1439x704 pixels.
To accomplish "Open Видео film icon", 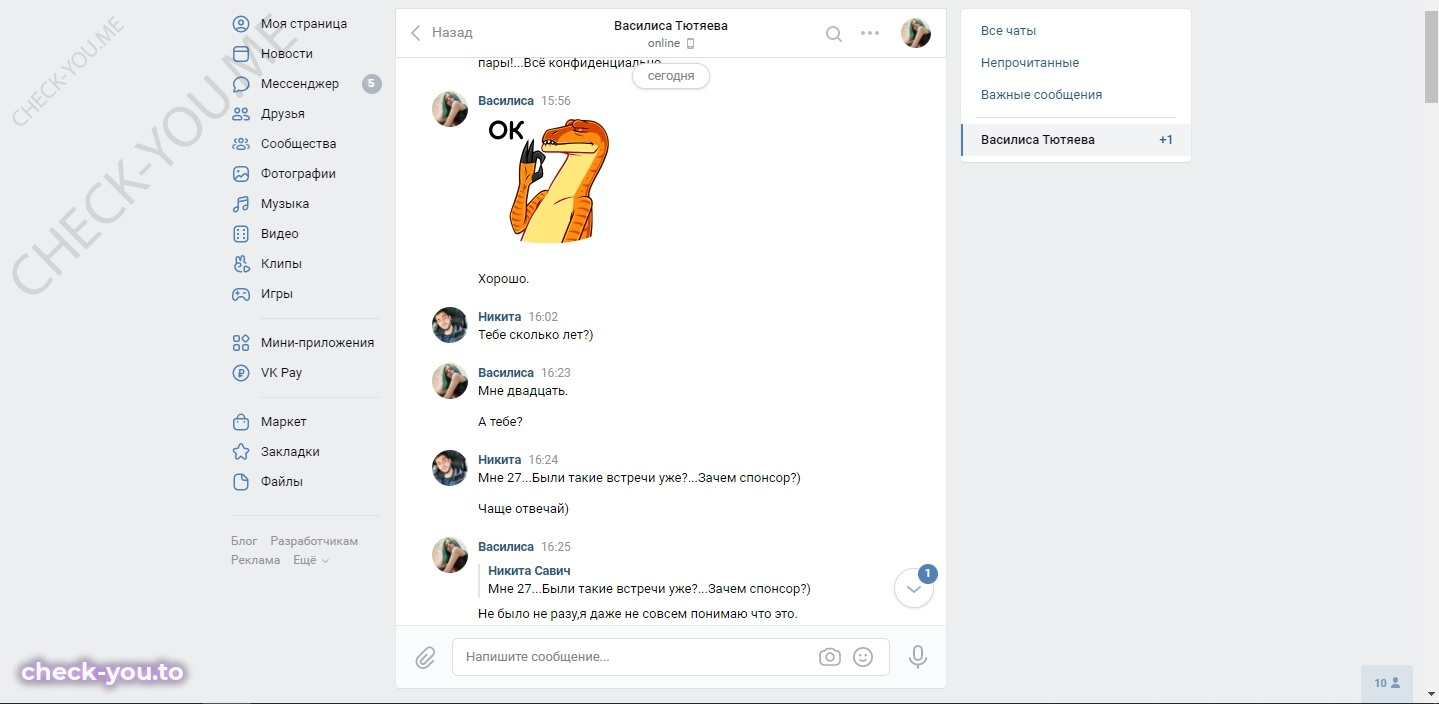I will point(240,234).
